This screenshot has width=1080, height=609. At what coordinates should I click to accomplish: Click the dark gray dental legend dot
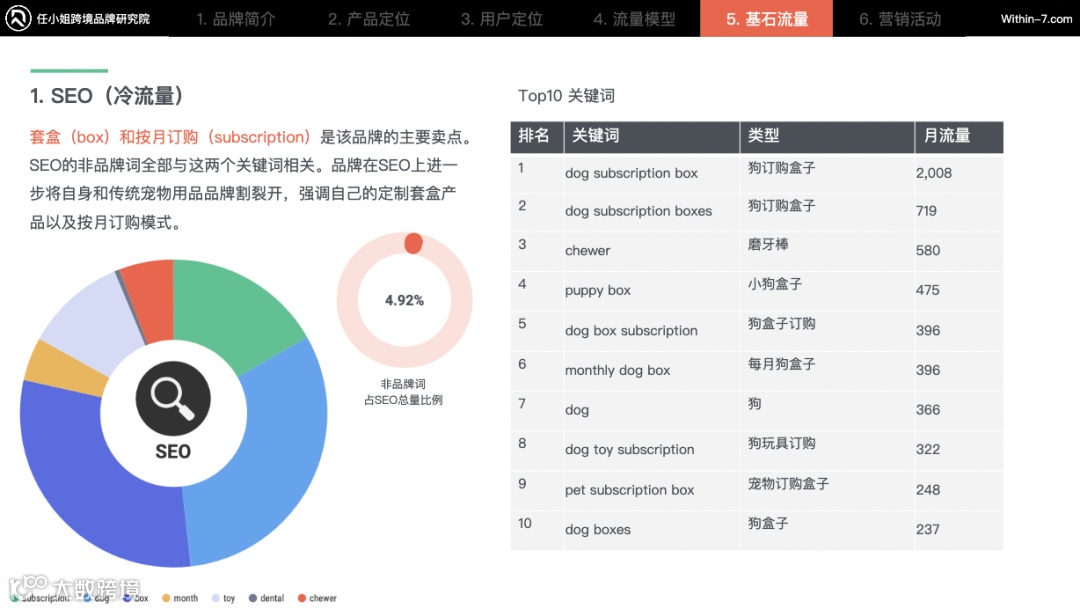click(x=251, y=598)
